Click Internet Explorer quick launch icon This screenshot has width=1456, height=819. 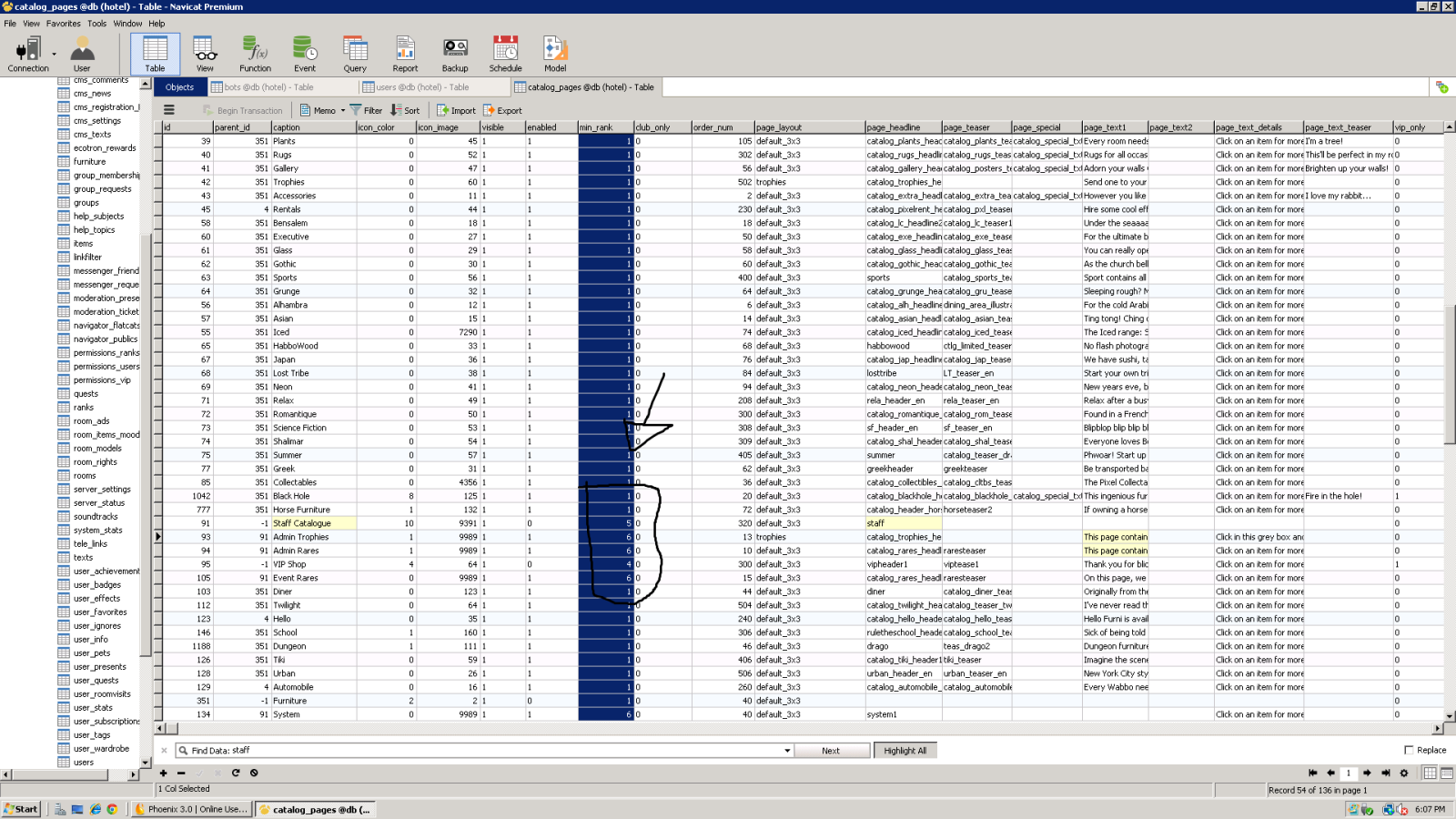pyautogui.click(x=95, y=809)
